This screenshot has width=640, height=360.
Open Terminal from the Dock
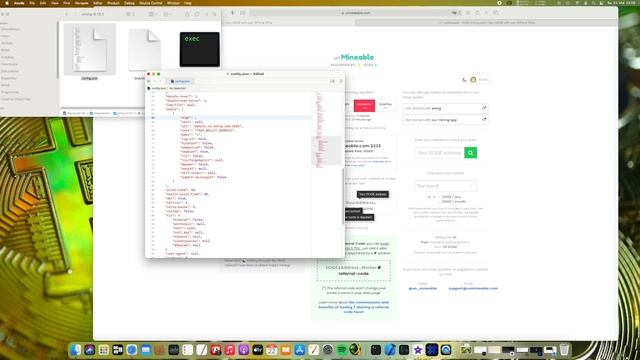[x=376, y=350]
